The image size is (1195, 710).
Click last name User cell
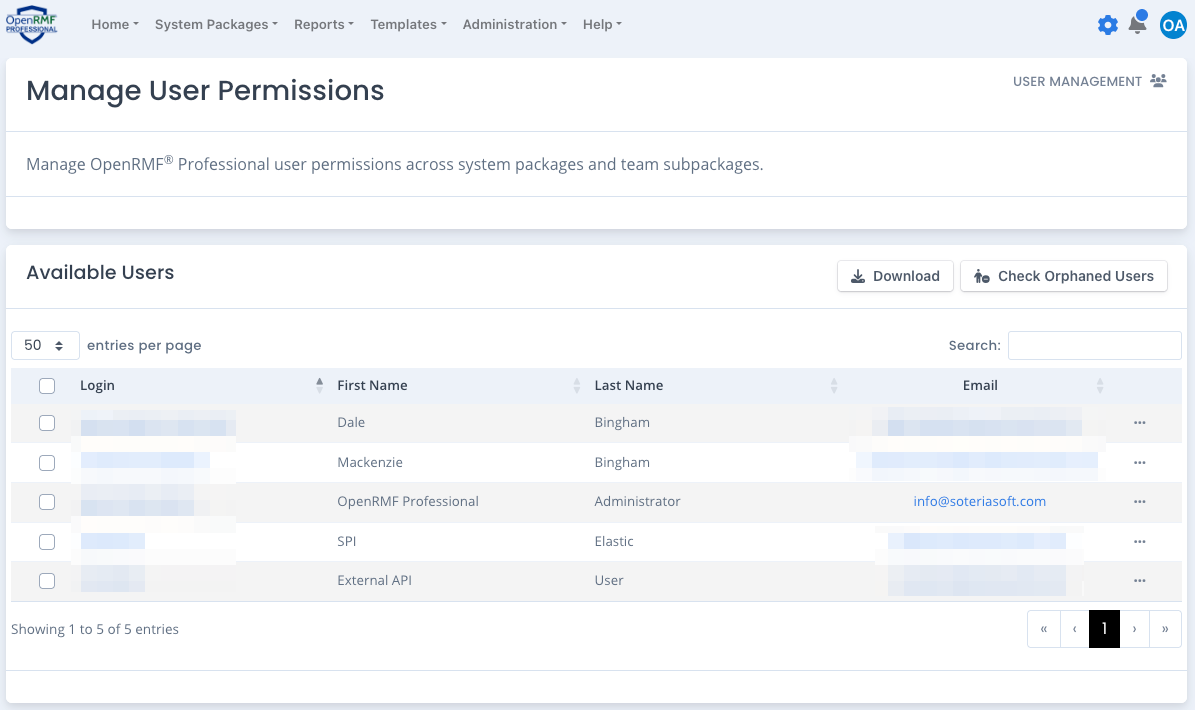tap(609, 580)
